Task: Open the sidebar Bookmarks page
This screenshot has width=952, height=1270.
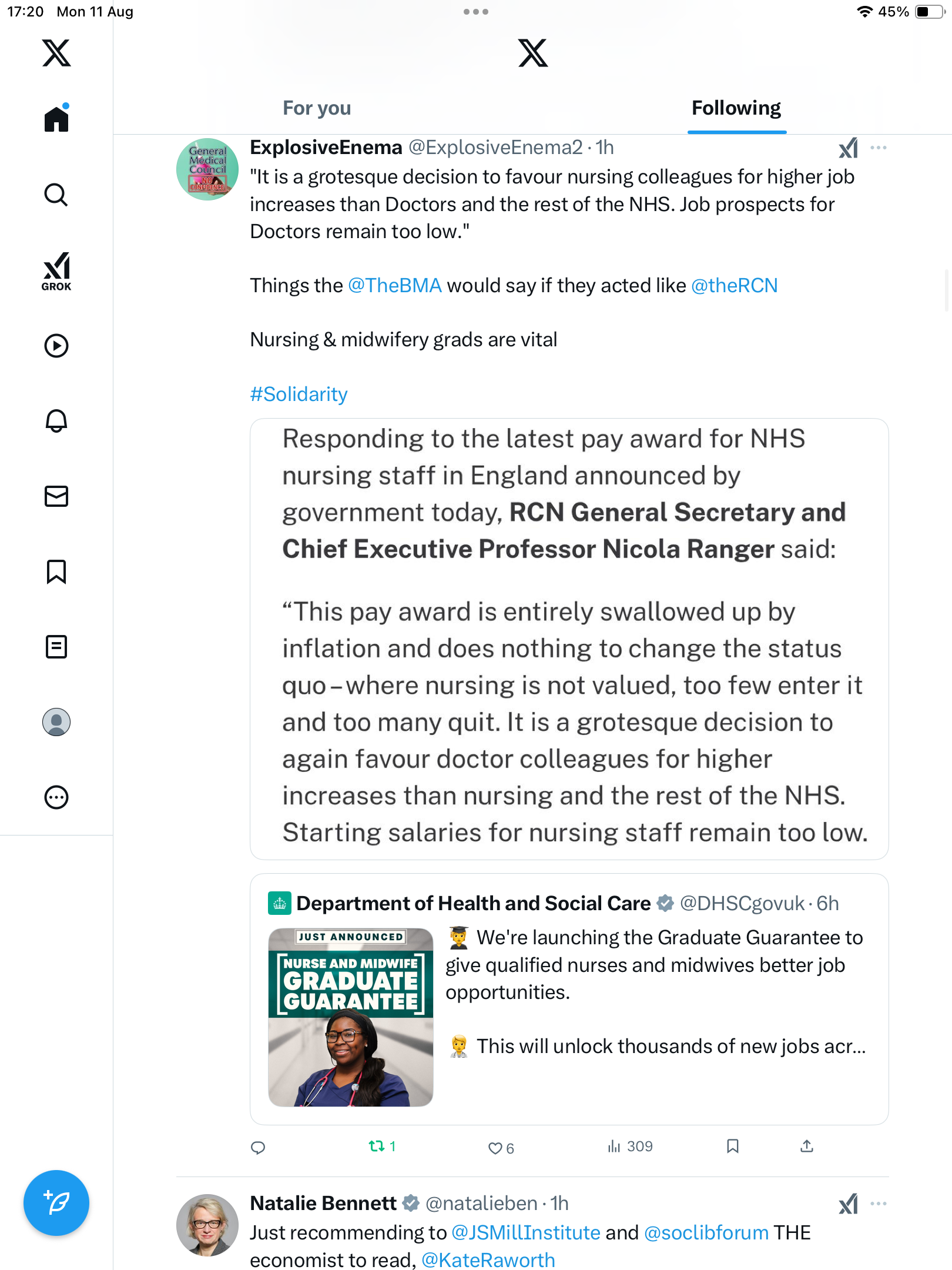Action: point(56,571)
